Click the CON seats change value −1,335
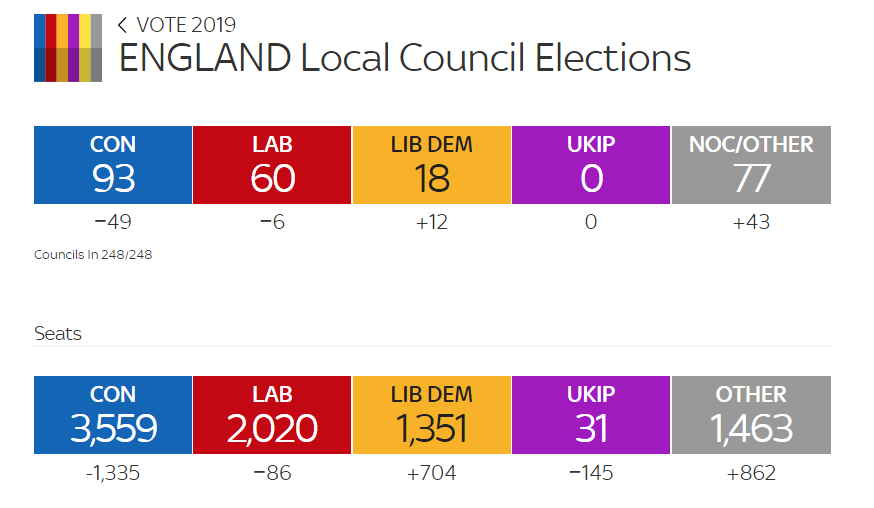The image size is (874, 508). point(113,473)
